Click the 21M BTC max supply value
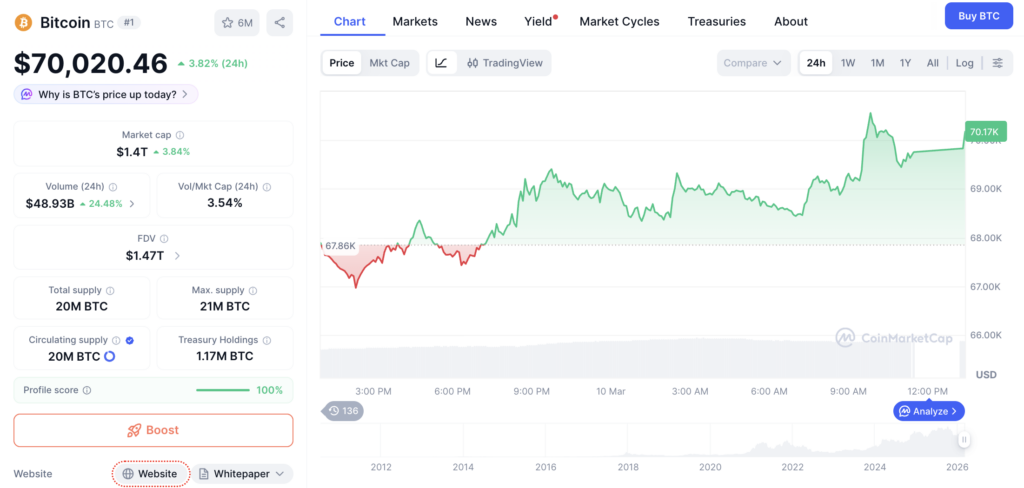Screen dimensions: 1024x488 point(225,306)
